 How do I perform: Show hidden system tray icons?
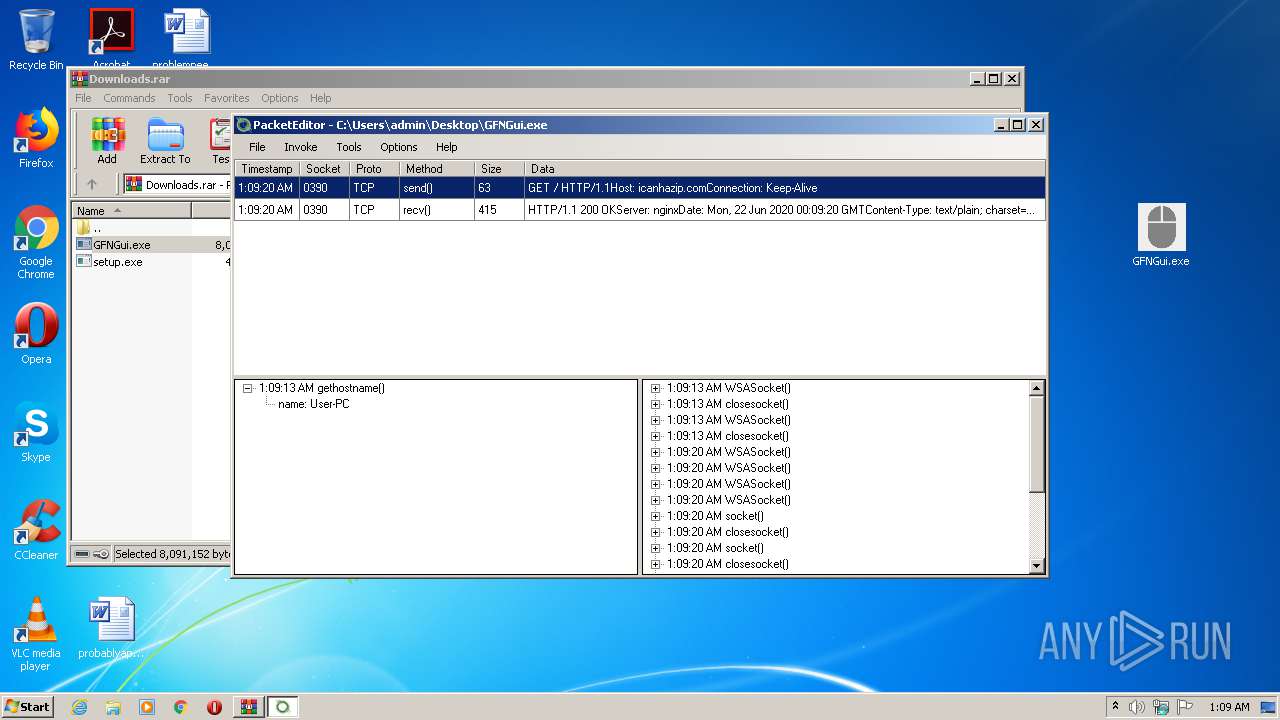click(x=1115, y=707)
